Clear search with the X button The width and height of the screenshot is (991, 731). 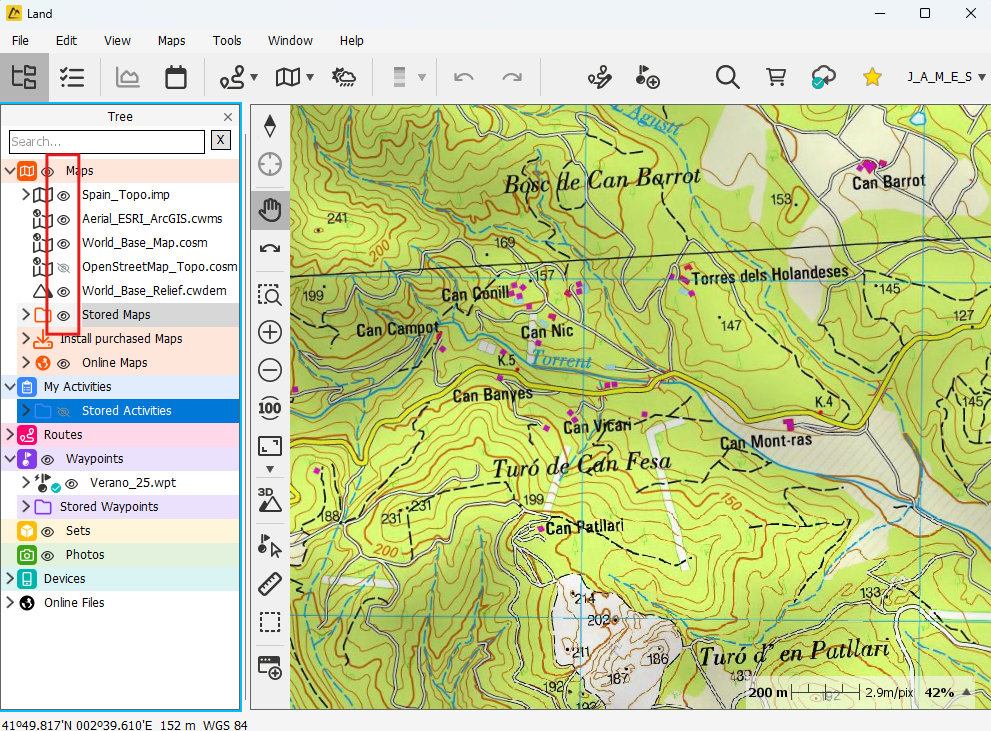click(220, 141)
